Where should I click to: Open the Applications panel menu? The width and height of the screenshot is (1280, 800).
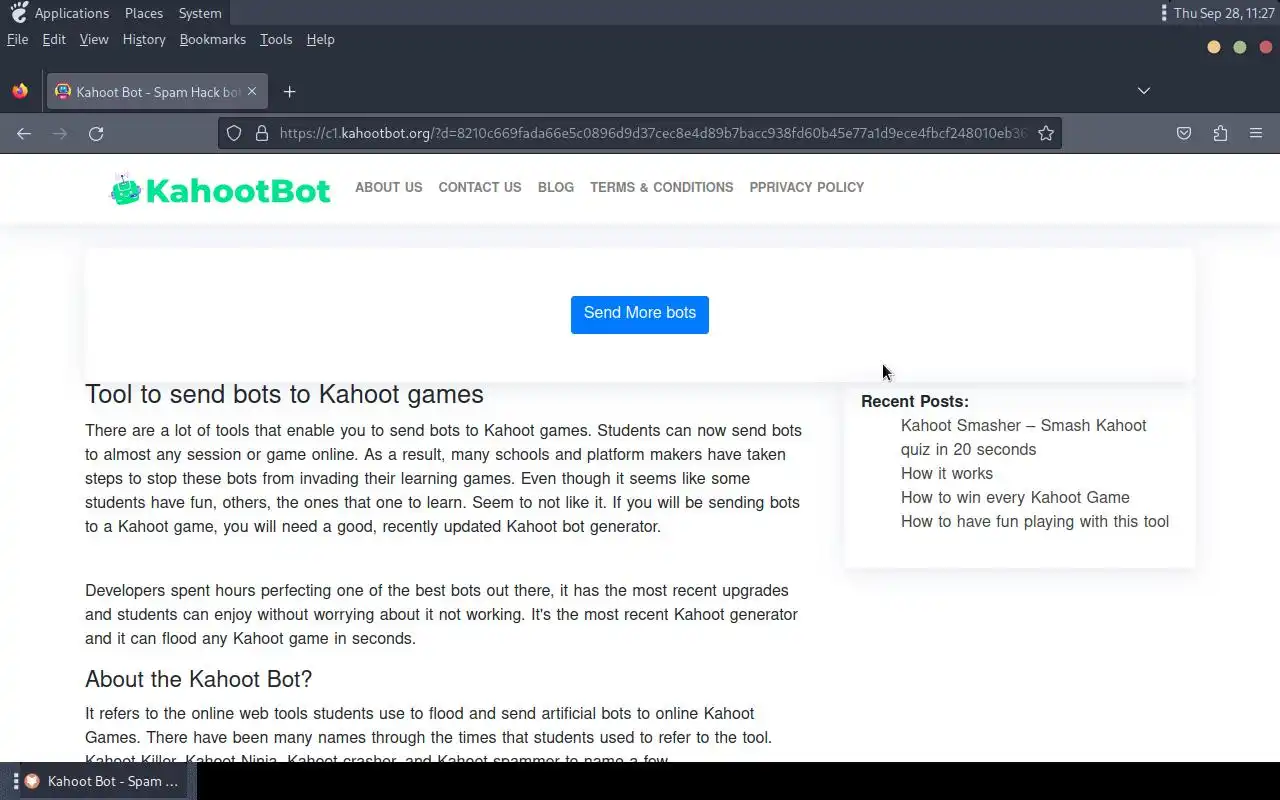[x=72, y=13]
